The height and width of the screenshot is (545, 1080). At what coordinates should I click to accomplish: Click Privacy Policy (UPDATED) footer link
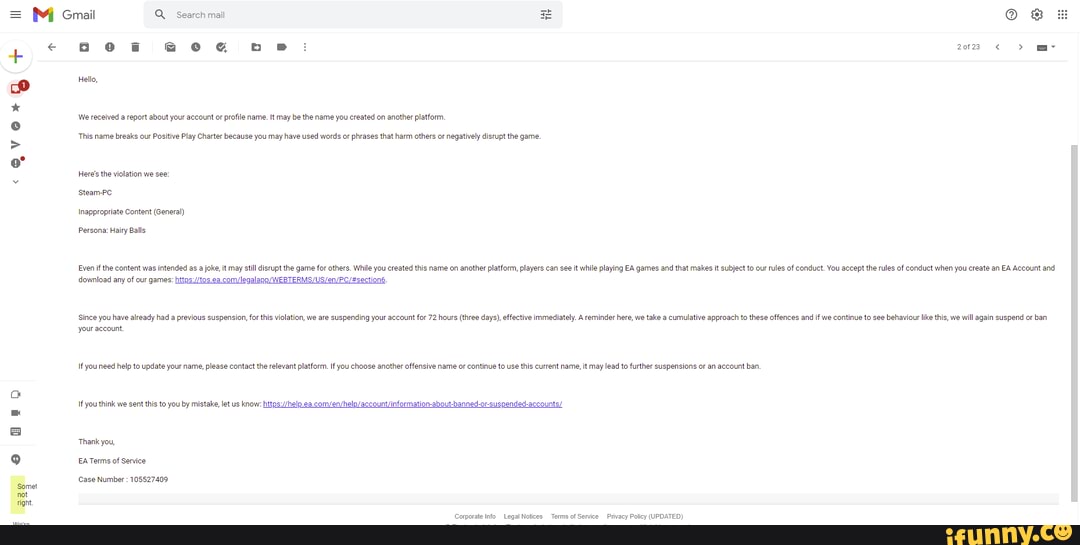pos(645,516)
